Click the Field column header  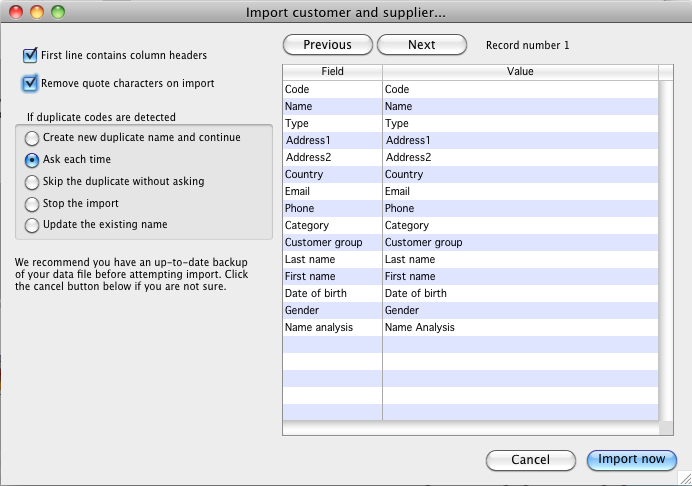332,72
